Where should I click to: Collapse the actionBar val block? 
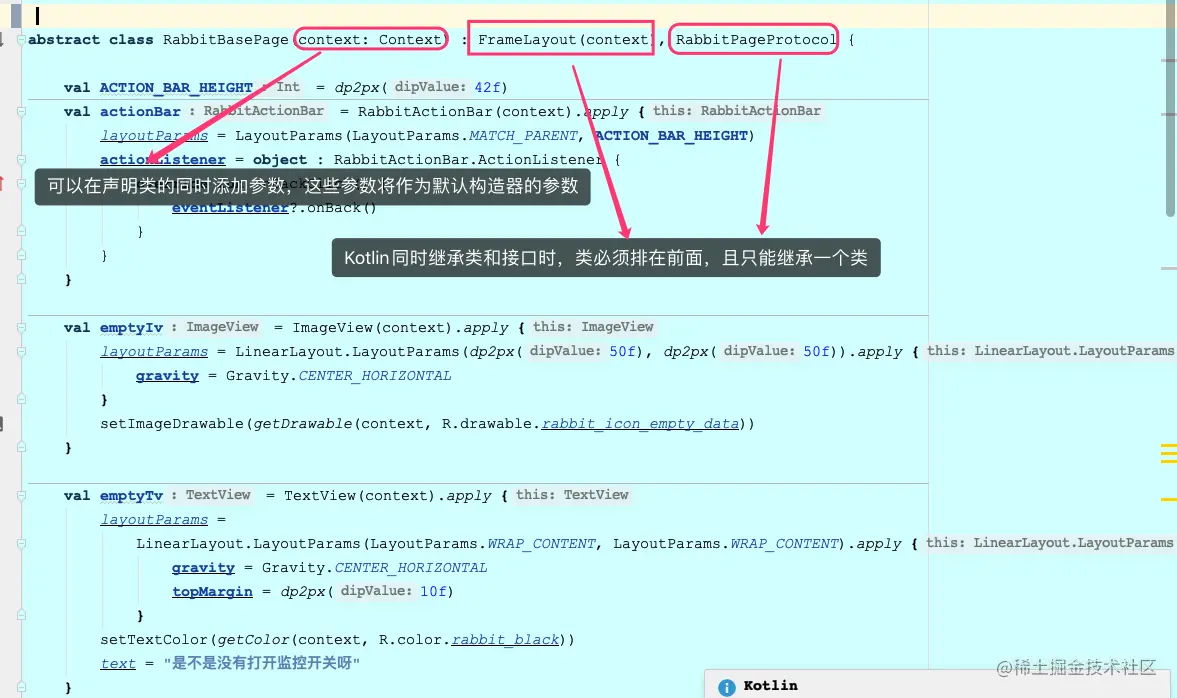[21, 112]
